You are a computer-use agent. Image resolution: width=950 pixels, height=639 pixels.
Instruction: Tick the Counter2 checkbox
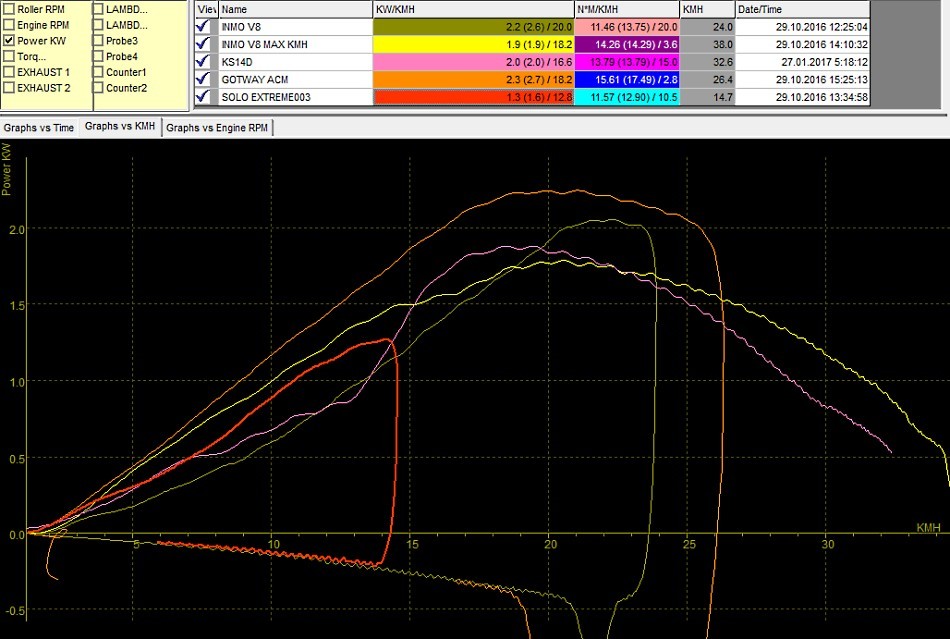click(x=98, y=88)
